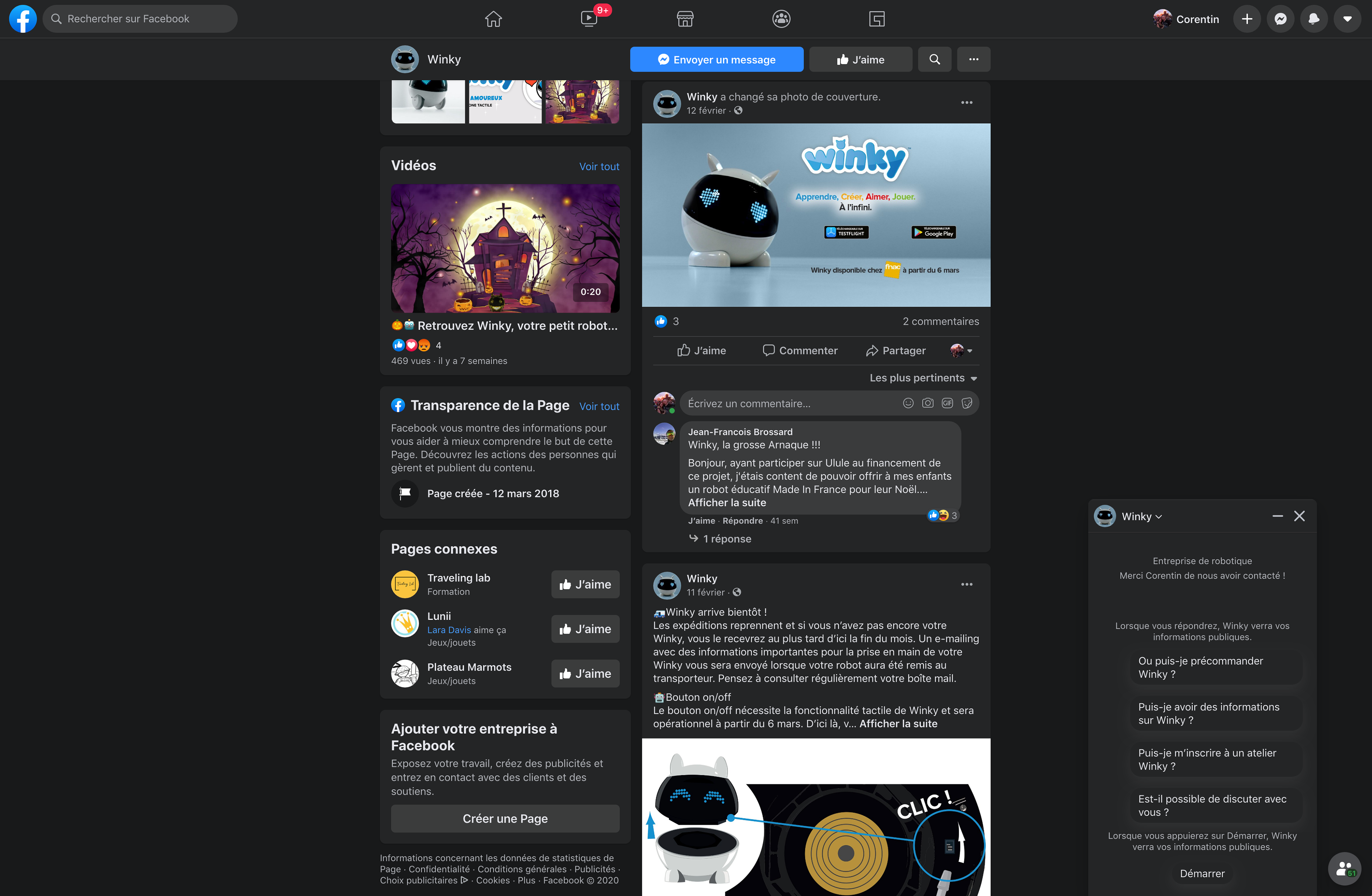Select Puis-je avoir des informations sur Winky

[1215, 714]
